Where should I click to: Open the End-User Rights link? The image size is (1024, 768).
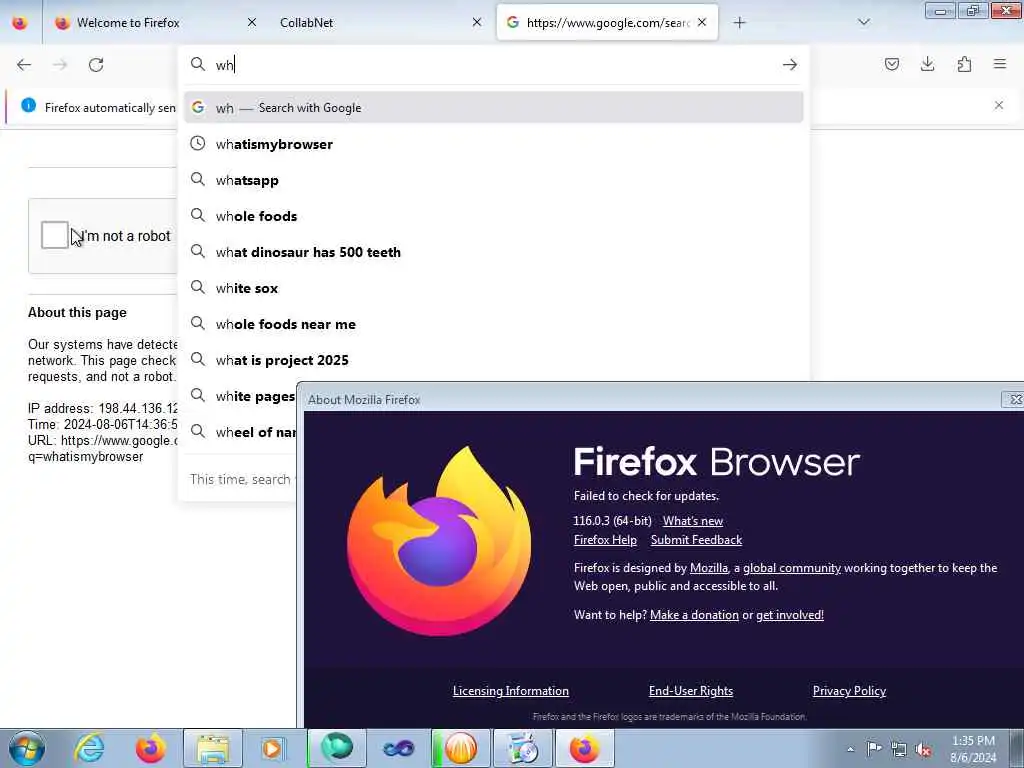(x=691, y=690)
